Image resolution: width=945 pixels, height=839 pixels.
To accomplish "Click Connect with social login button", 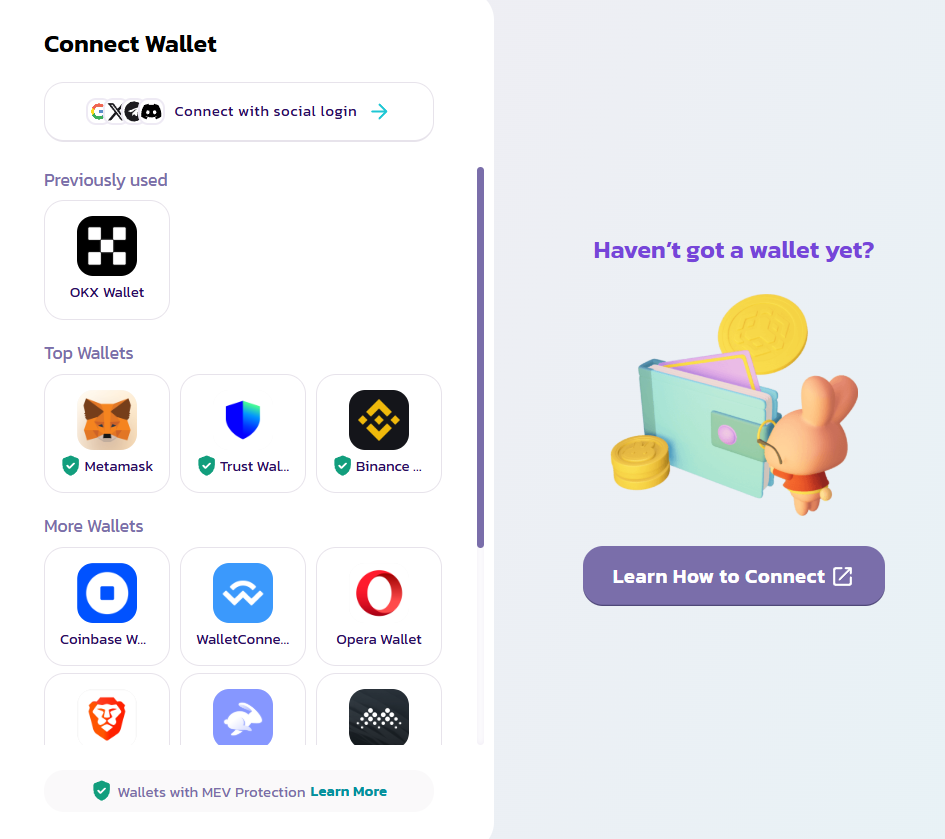I will tap(239, 112).
